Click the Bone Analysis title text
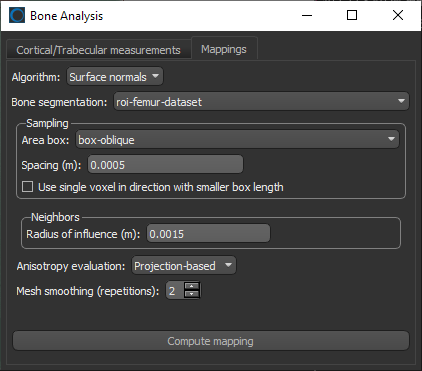 [x=67, y=16]
